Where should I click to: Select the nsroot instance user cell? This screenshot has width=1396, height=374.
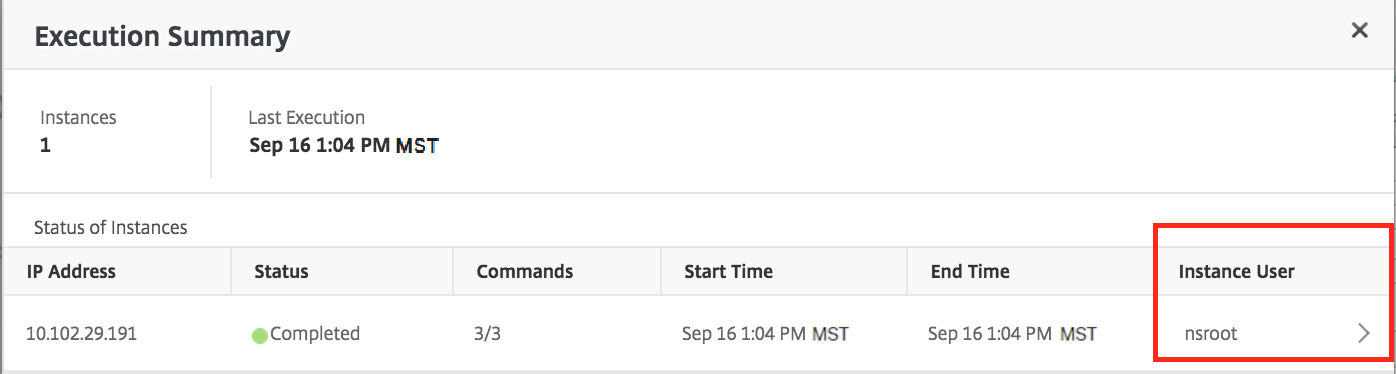pos(1208,334)
